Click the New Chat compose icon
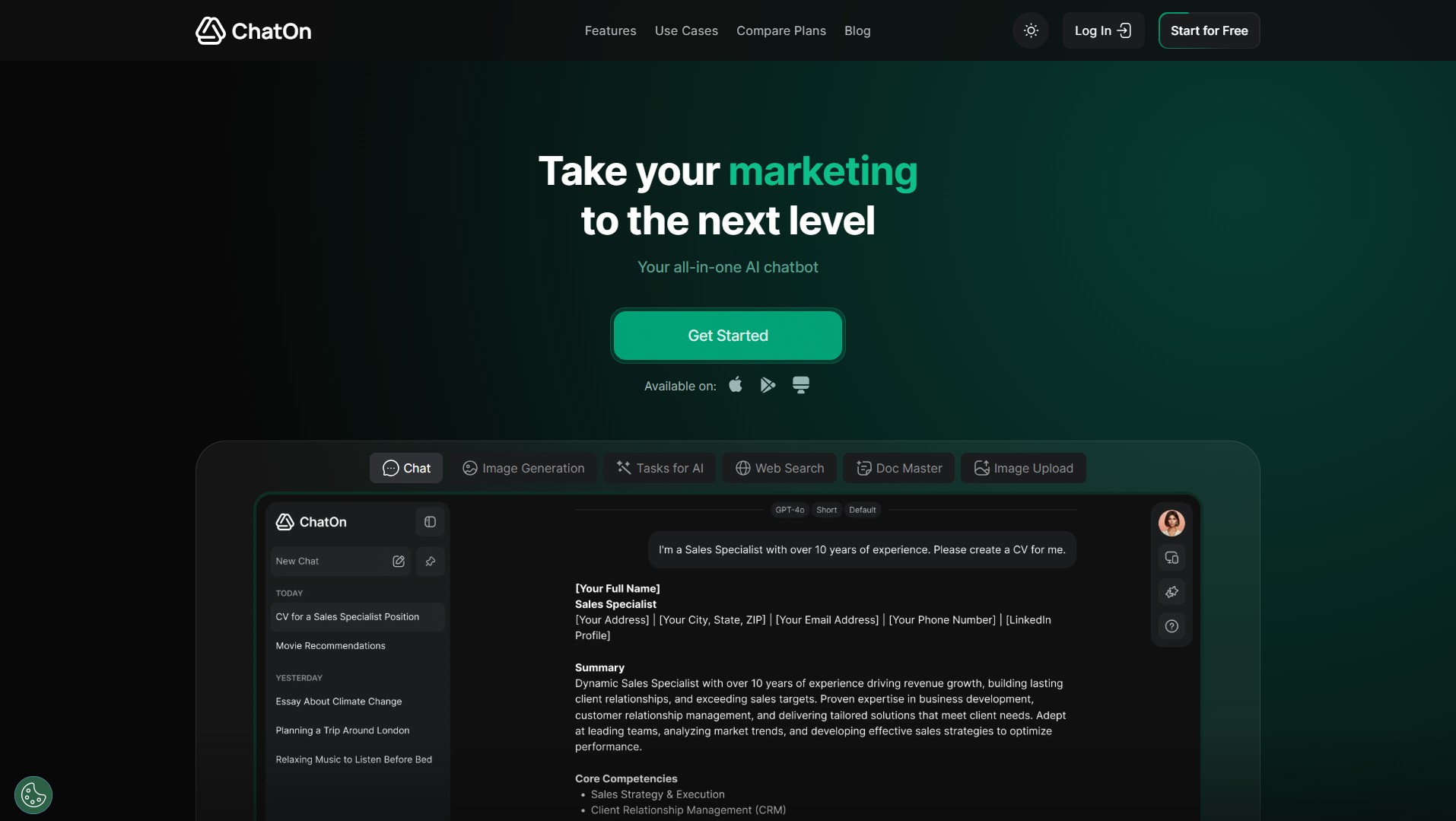 (399, 562)
